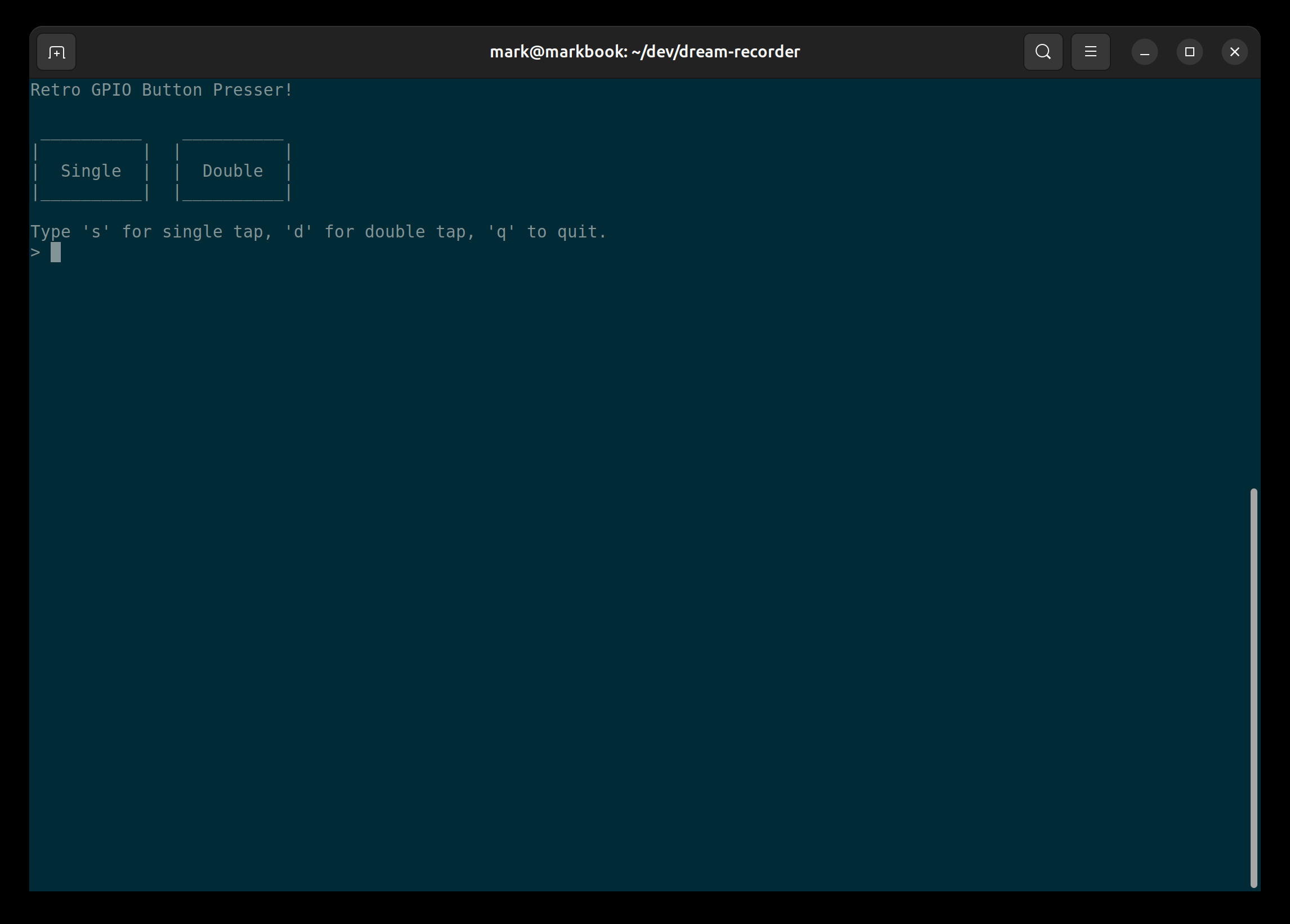Viewport: 1290px width, 924px height.
Task: Click the Retro GPIO Button Presser heading
Action: point(162,90)
